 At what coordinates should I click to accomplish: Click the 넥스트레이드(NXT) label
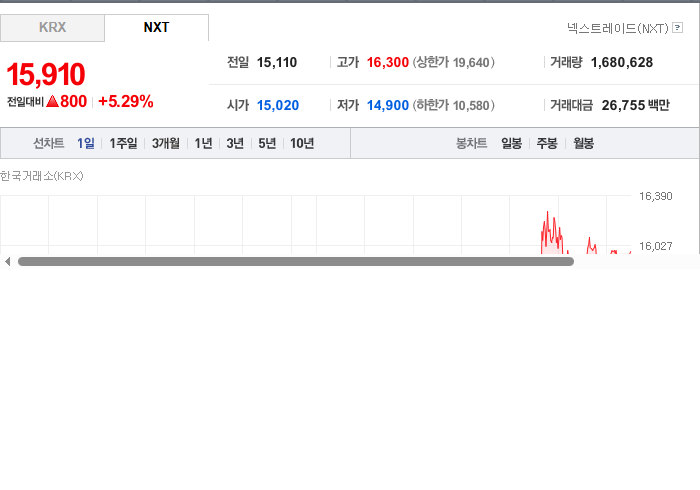click(x=618, y=29)
